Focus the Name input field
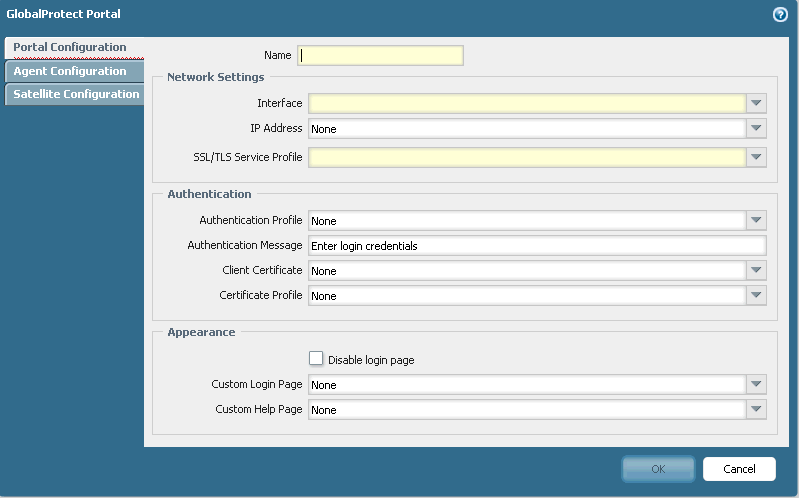The height and width of the screenshot is (498, 799). pos(381,56)
